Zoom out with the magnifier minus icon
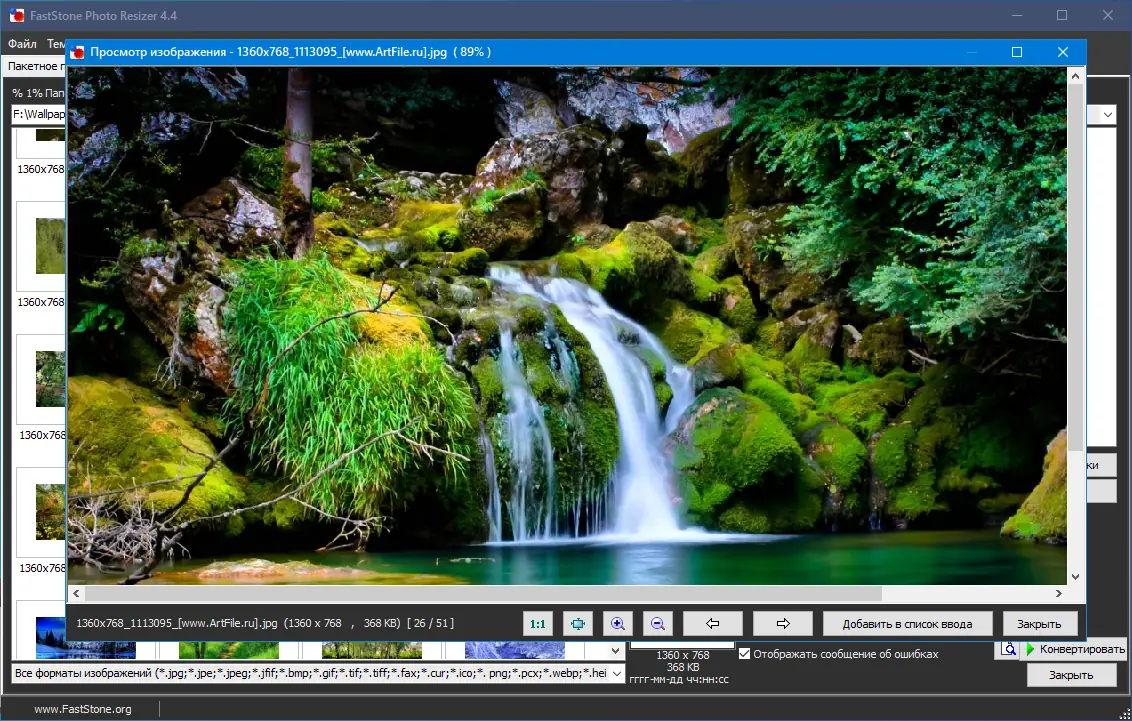The width and height of the screenshot is (1132, 721). point(658,624)
